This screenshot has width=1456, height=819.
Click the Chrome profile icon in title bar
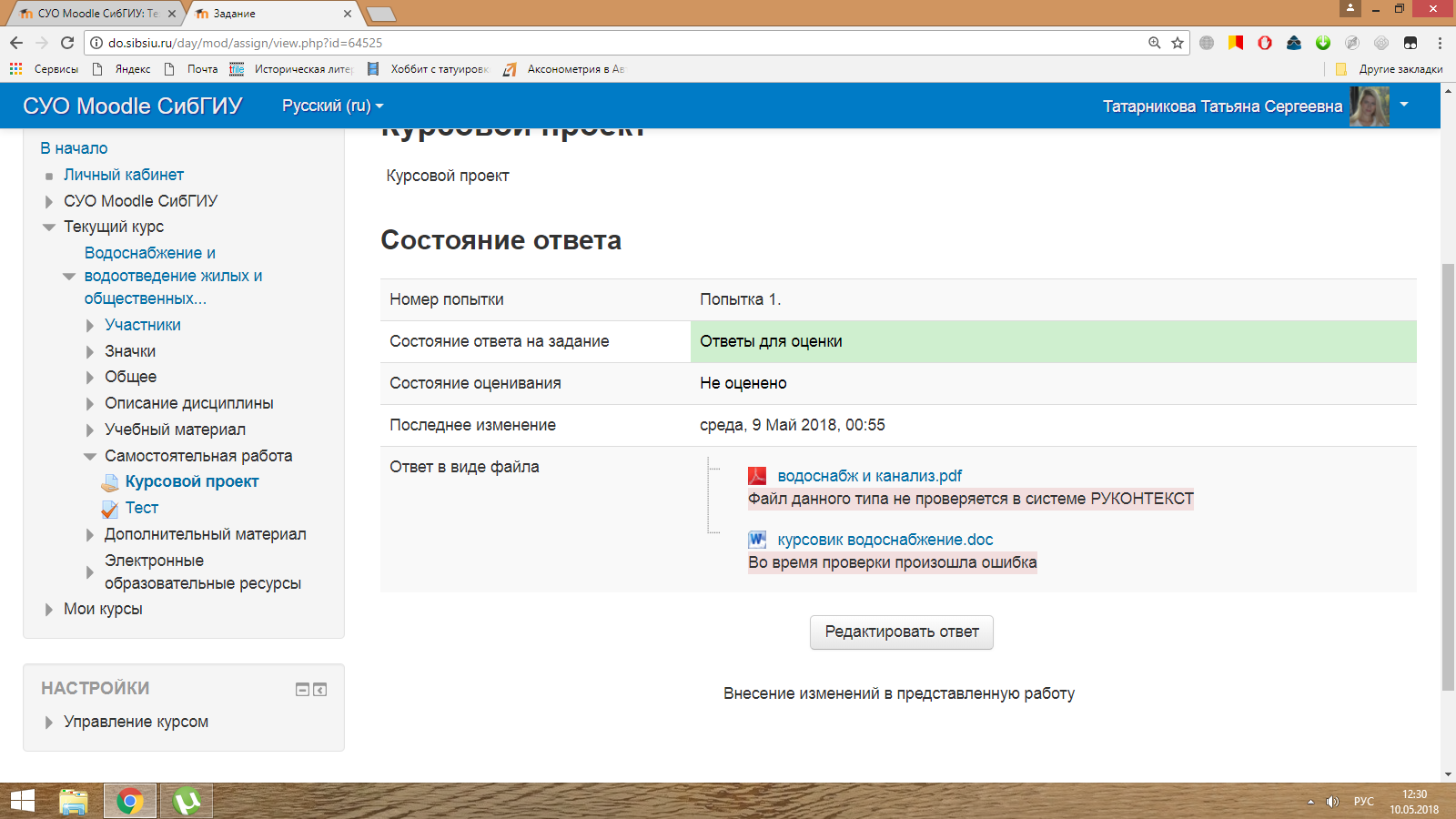coord(1350,8)
